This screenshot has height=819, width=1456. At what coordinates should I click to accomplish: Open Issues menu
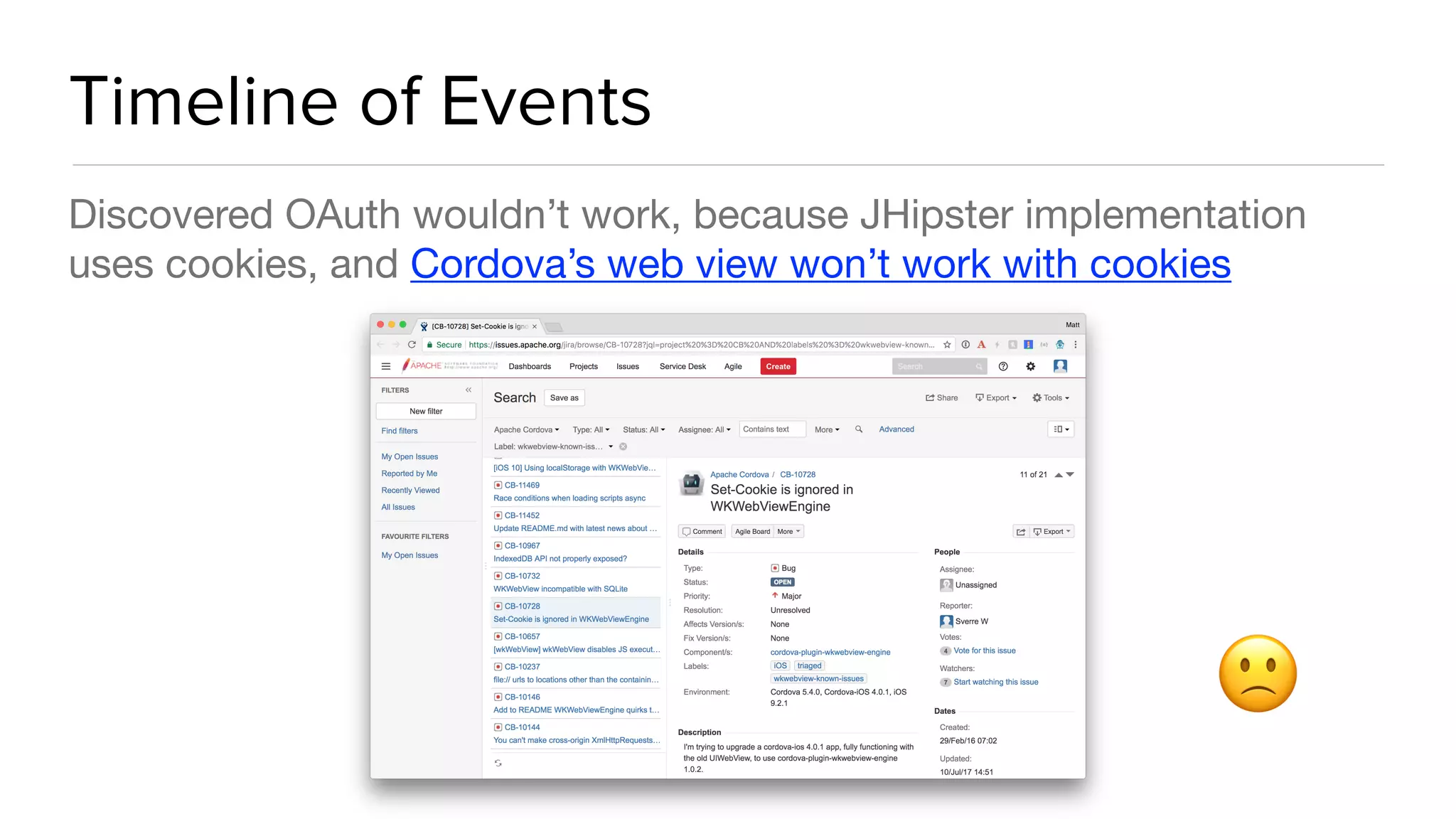(x=628, y=367)
